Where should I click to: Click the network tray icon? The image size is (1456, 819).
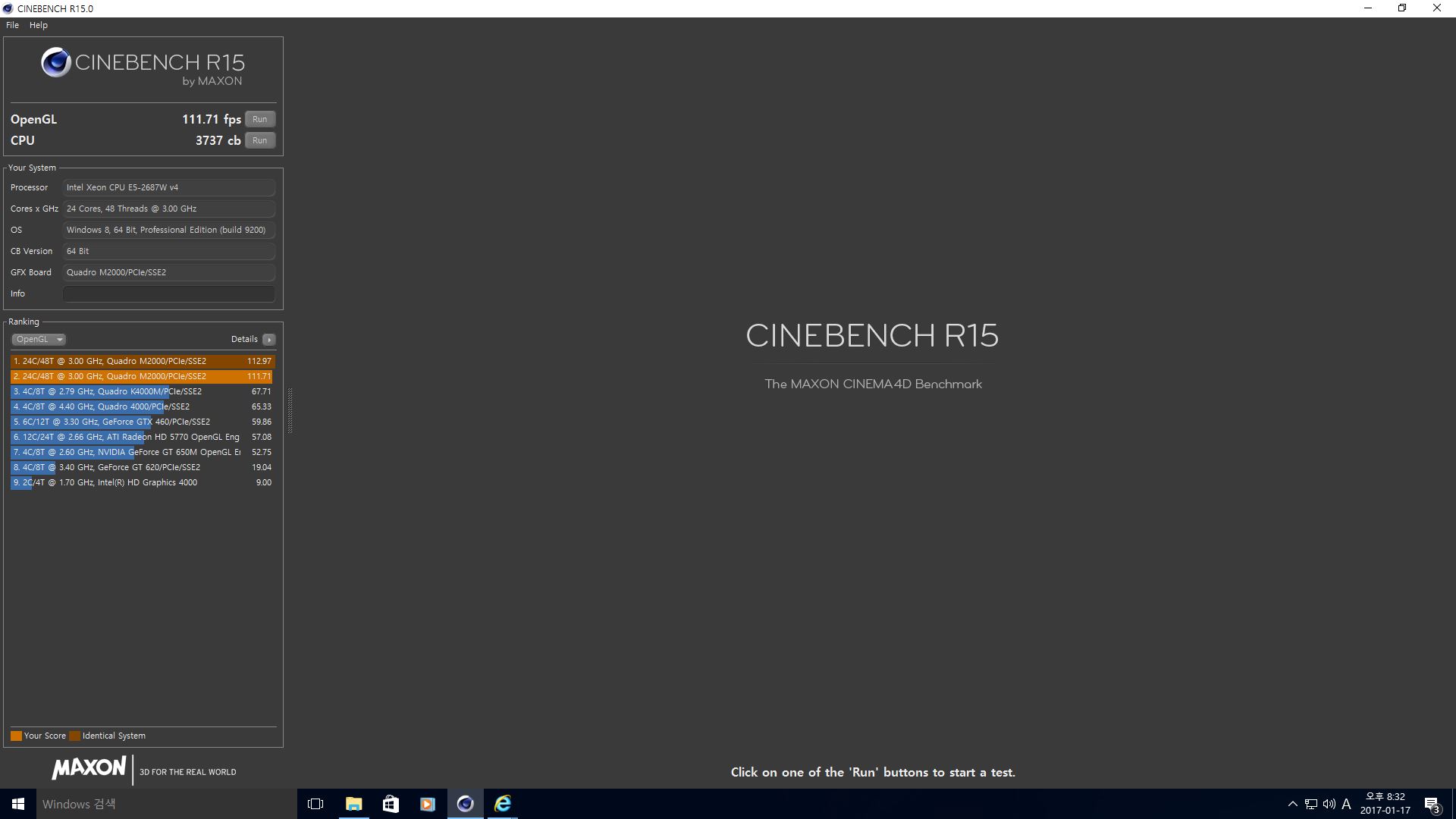[1311, 804]
